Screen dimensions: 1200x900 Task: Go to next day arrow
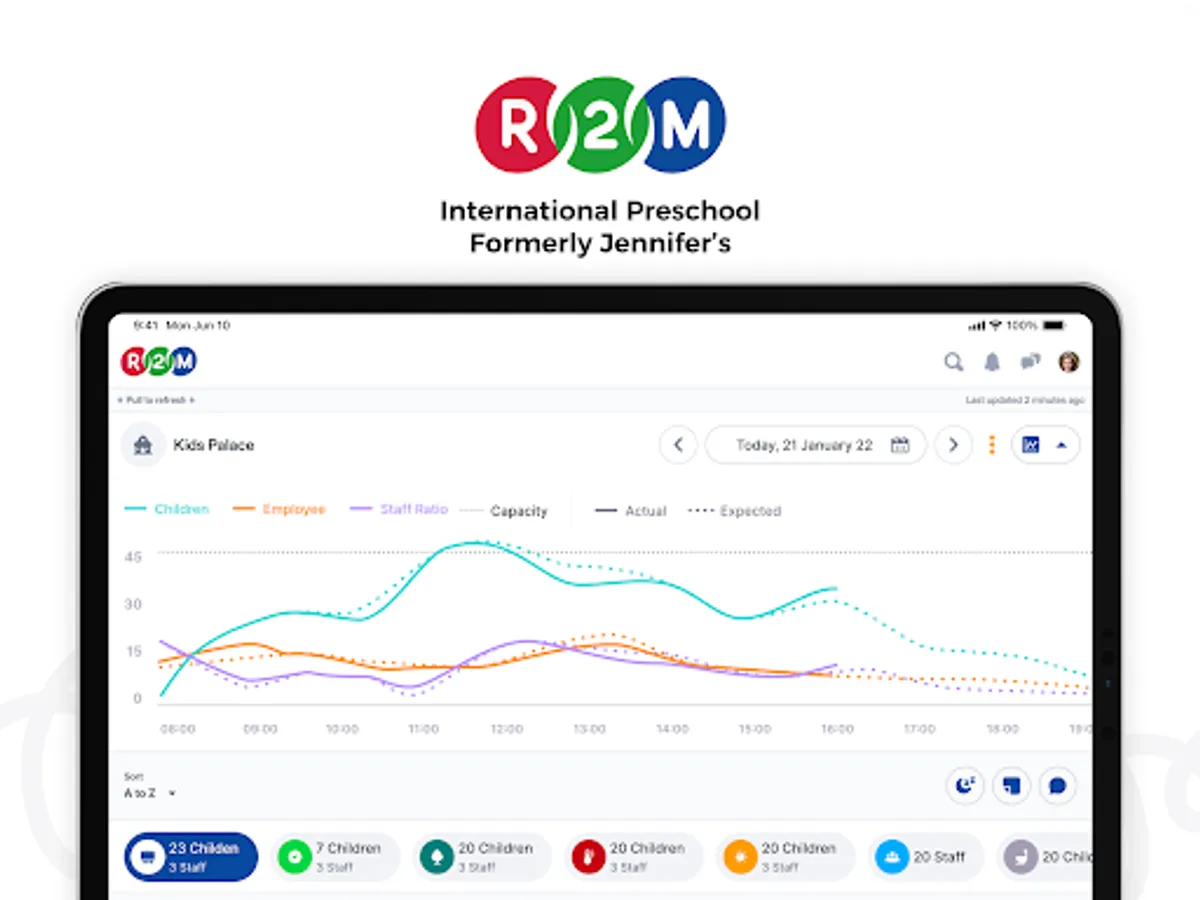tap(953, 445)
